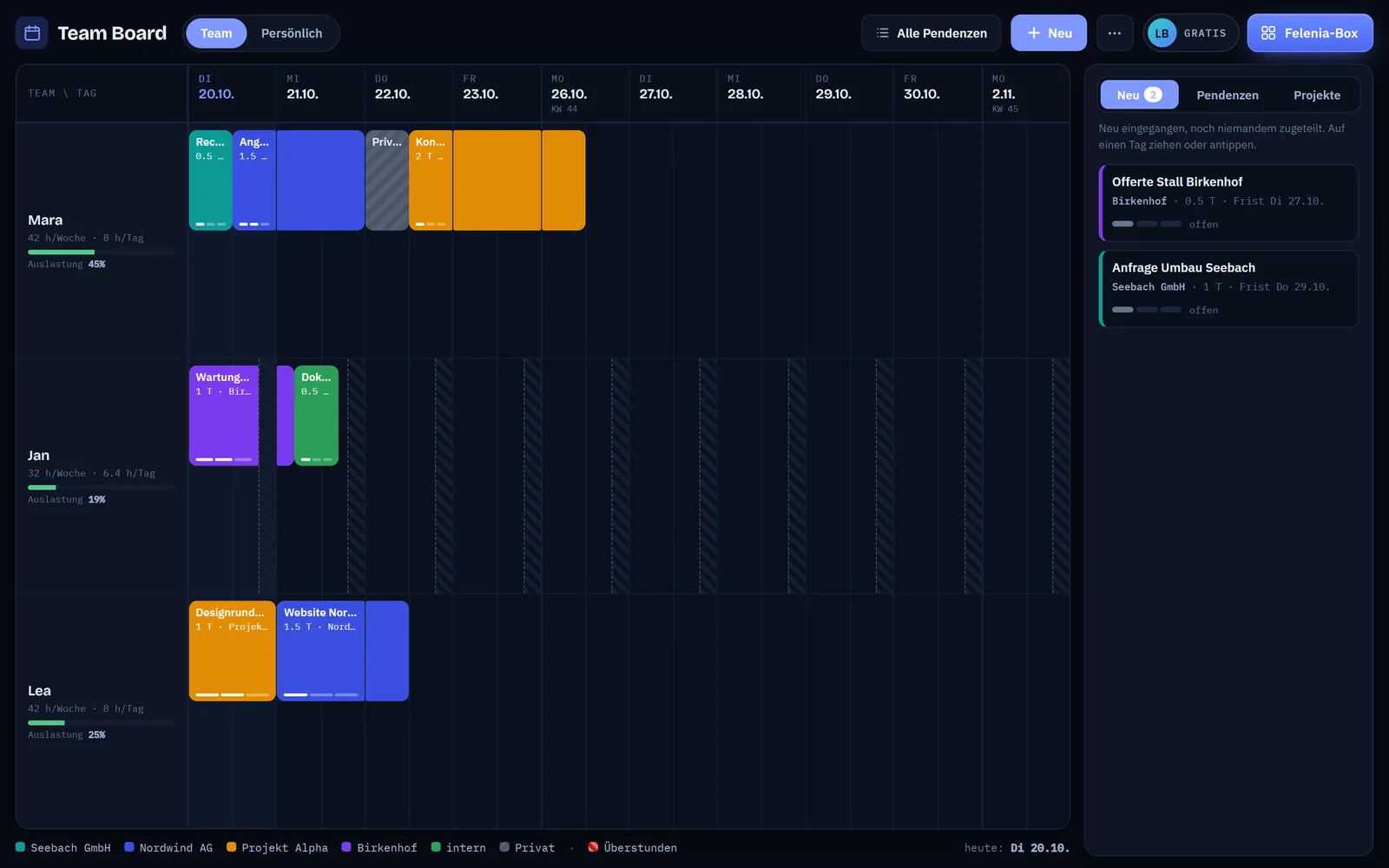The image size is (1389, 868).
Task: Click the grid icon on Felenia-Box button
Action: 1268,33
